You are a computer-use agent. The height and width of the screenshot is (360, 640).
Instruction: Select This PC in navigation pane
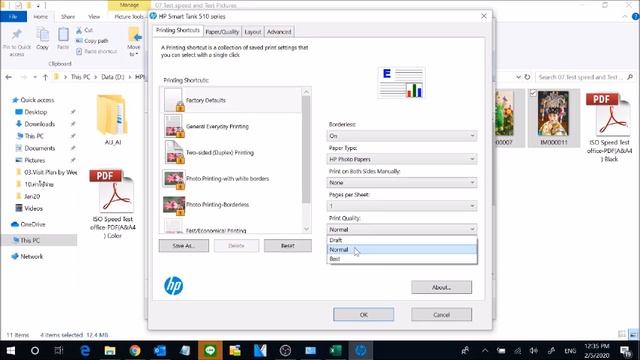point(39,240)
